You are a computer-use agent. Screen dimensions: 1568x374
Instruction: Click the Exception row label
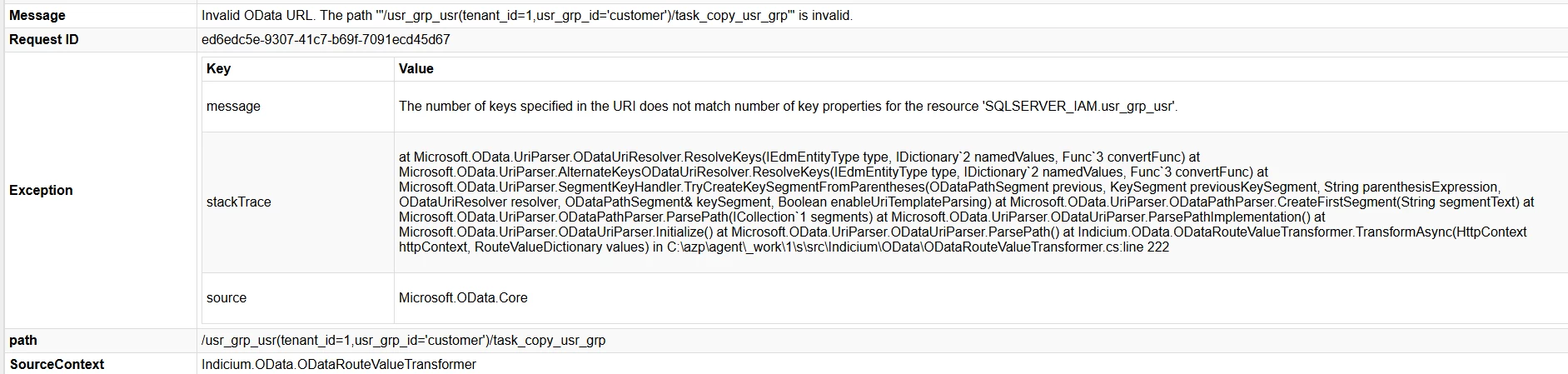(41, 190)
